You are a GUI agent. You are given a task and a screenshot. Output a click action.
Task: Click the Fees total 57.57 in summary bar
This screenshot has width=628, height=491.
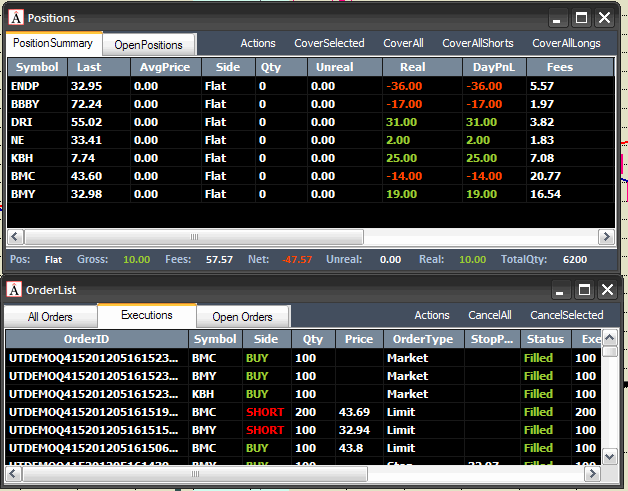(219, 260)
